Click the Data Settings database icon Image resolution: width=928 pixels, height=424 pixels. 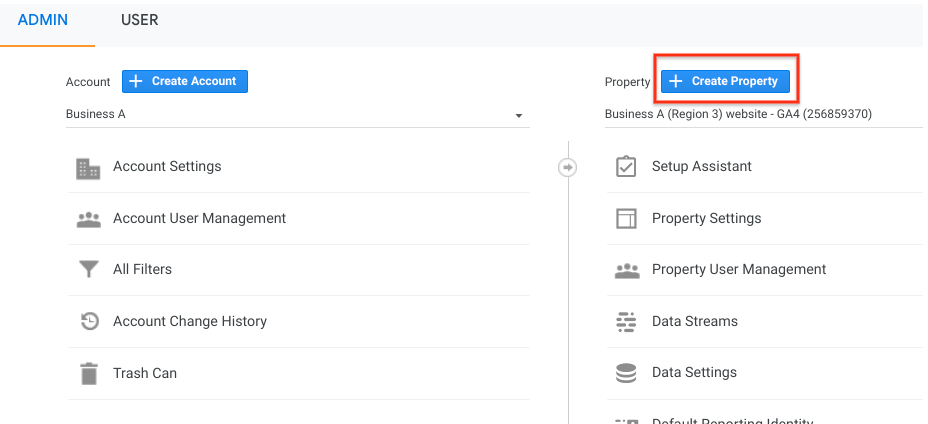626,373
